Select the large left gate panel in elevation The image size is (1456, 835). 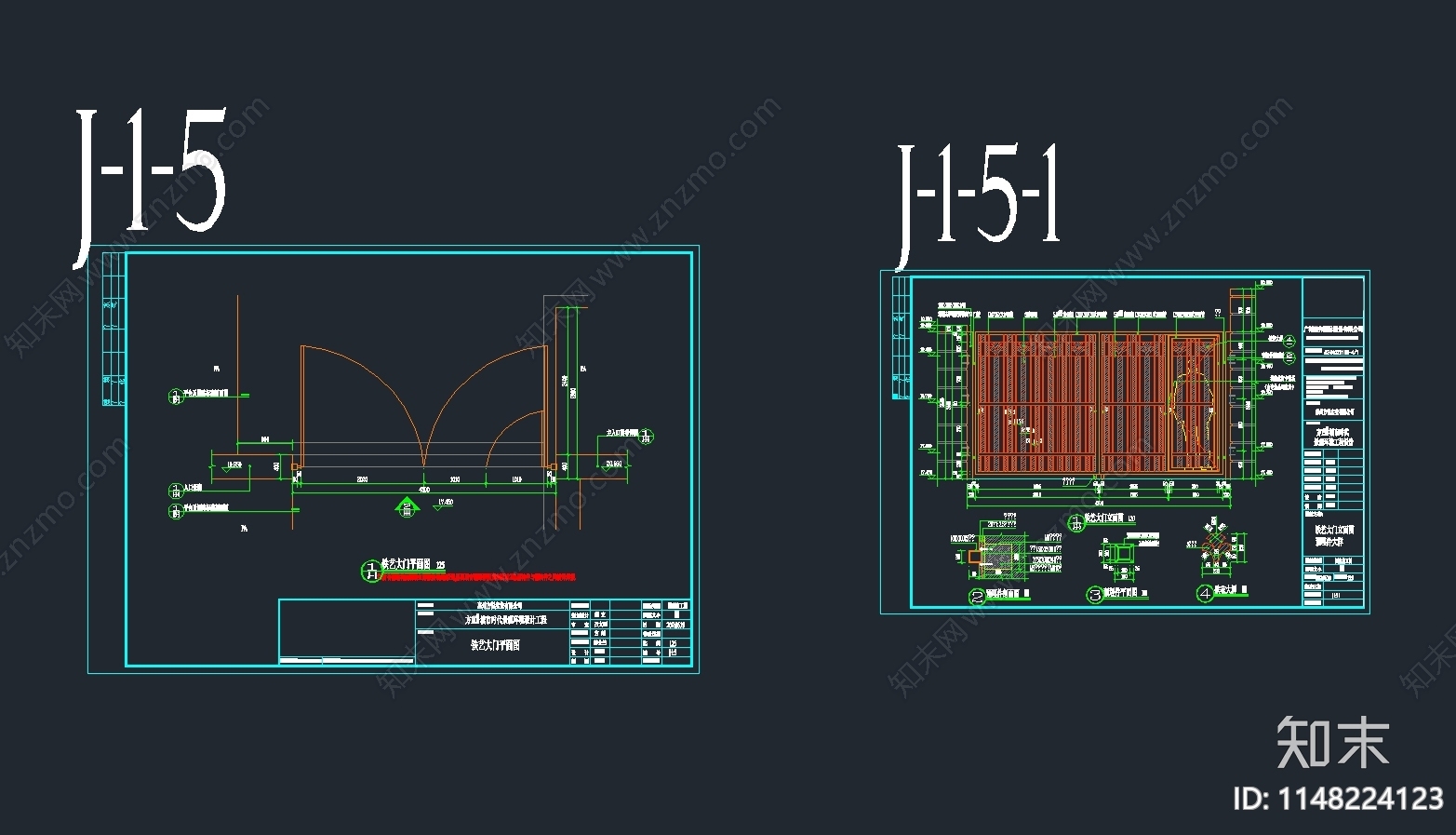pyautogui.click(x=1036, y=405)
